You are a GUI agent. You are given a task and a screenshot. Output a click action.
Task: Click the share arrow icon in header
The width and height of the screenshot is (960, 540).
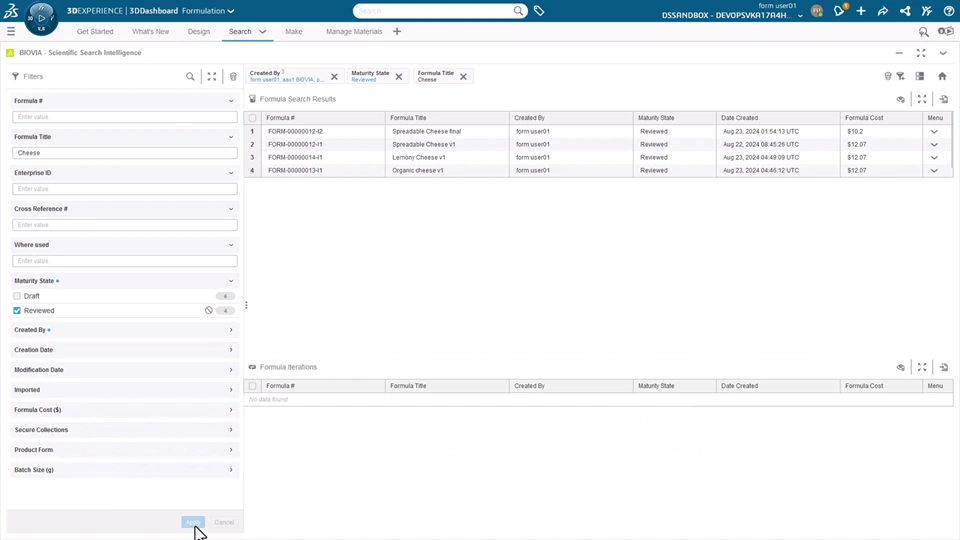point(883,11)
